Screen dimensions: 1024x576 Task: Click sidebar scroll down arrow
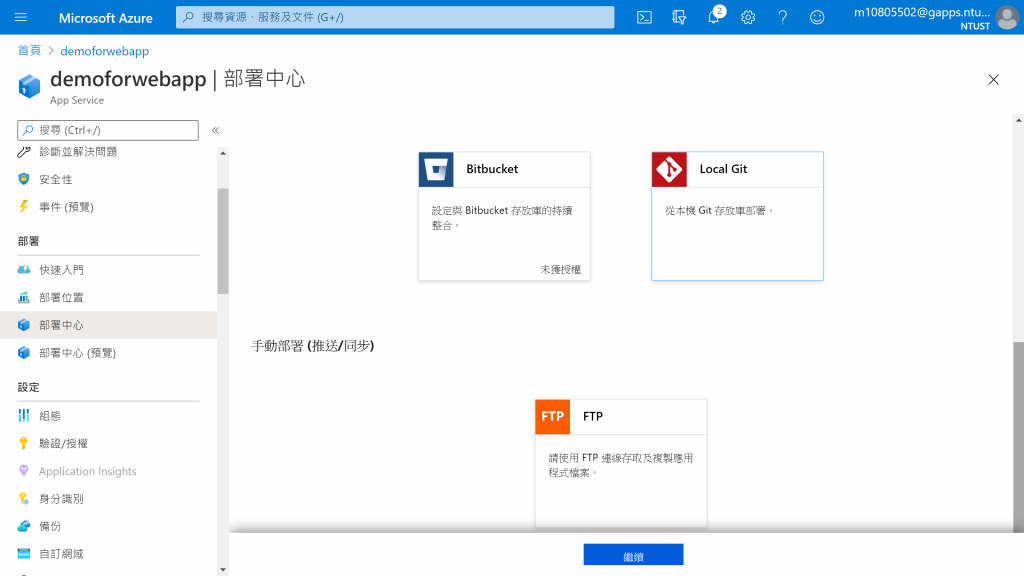tap(223, 569)
